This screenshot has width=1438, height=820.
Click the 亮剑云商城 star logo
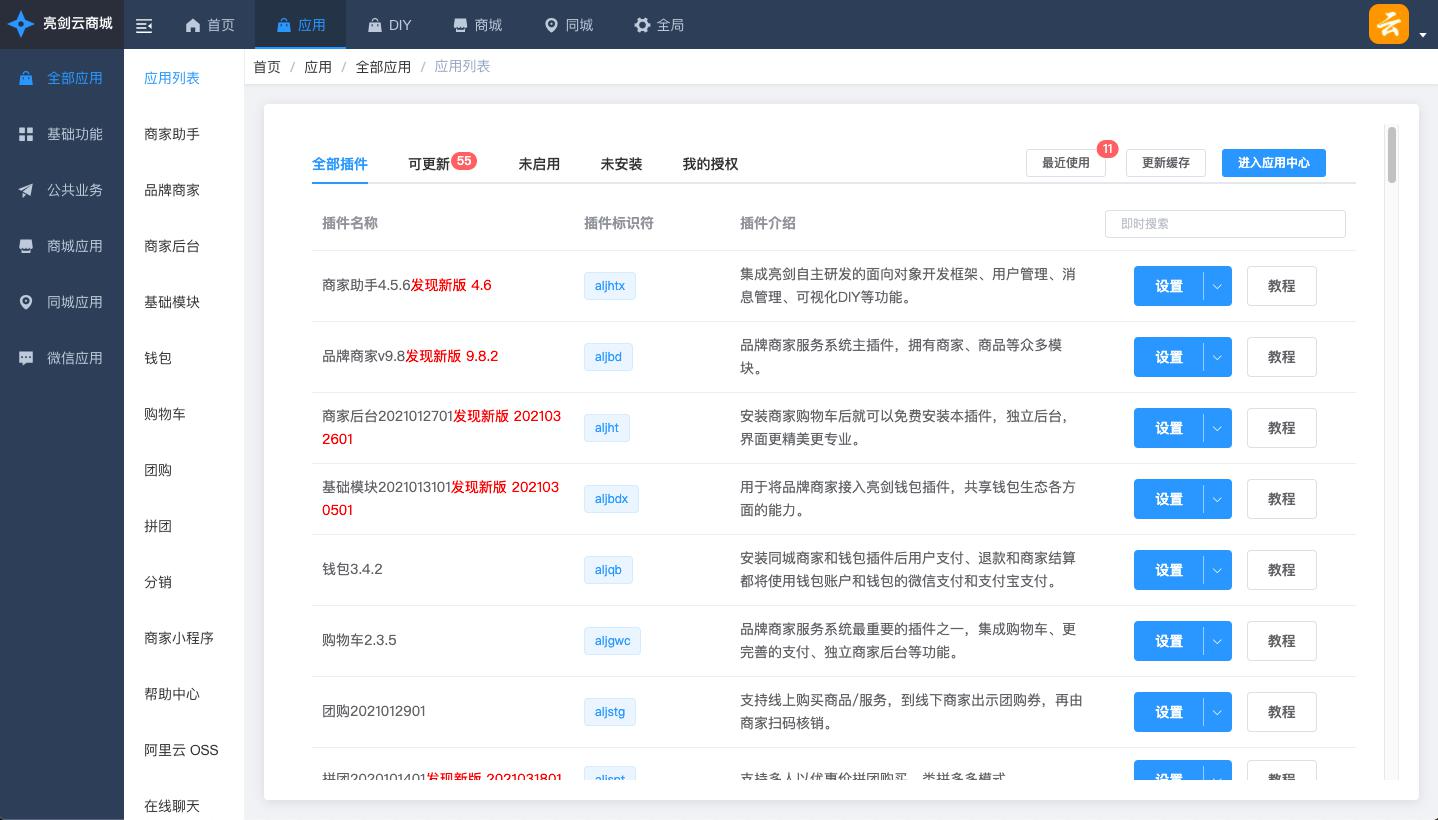(20, 23)
